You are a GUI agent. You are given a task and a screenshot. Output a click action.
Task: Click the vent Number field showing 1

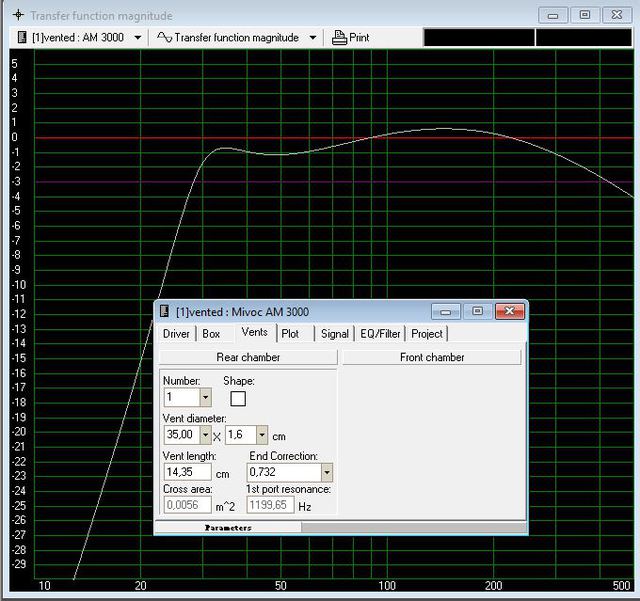(182, 397)
